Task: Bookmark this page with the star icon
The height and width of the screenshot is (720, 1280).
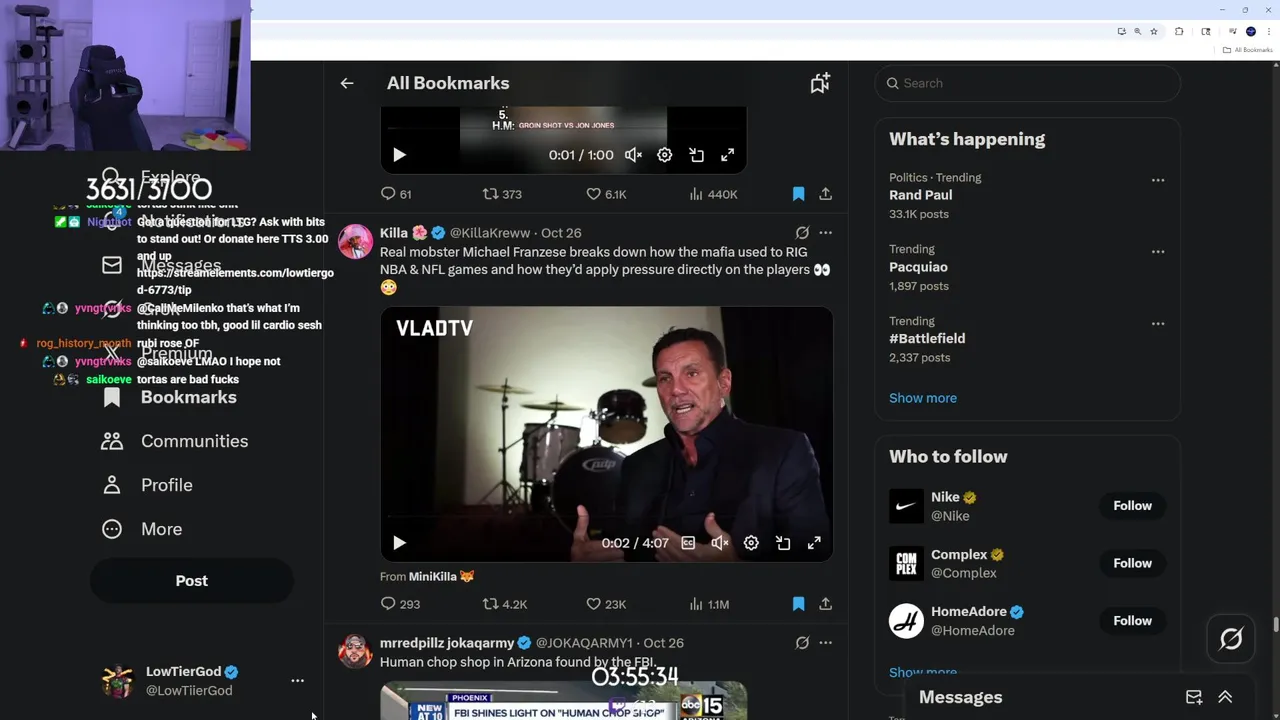Action: 1154,31
